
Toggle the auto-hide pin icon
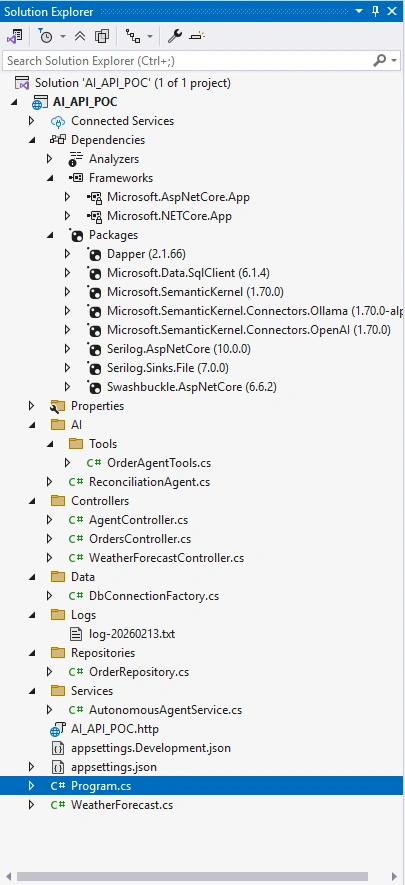(x=376, y=11)
